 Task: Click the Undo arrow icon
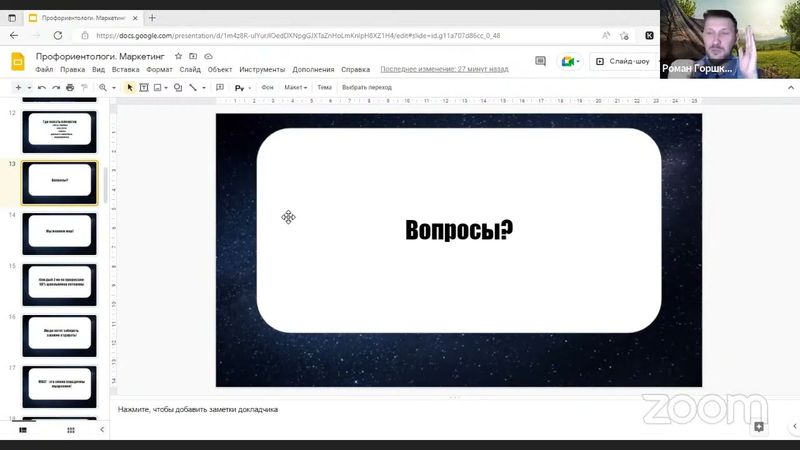click(42, 88)
